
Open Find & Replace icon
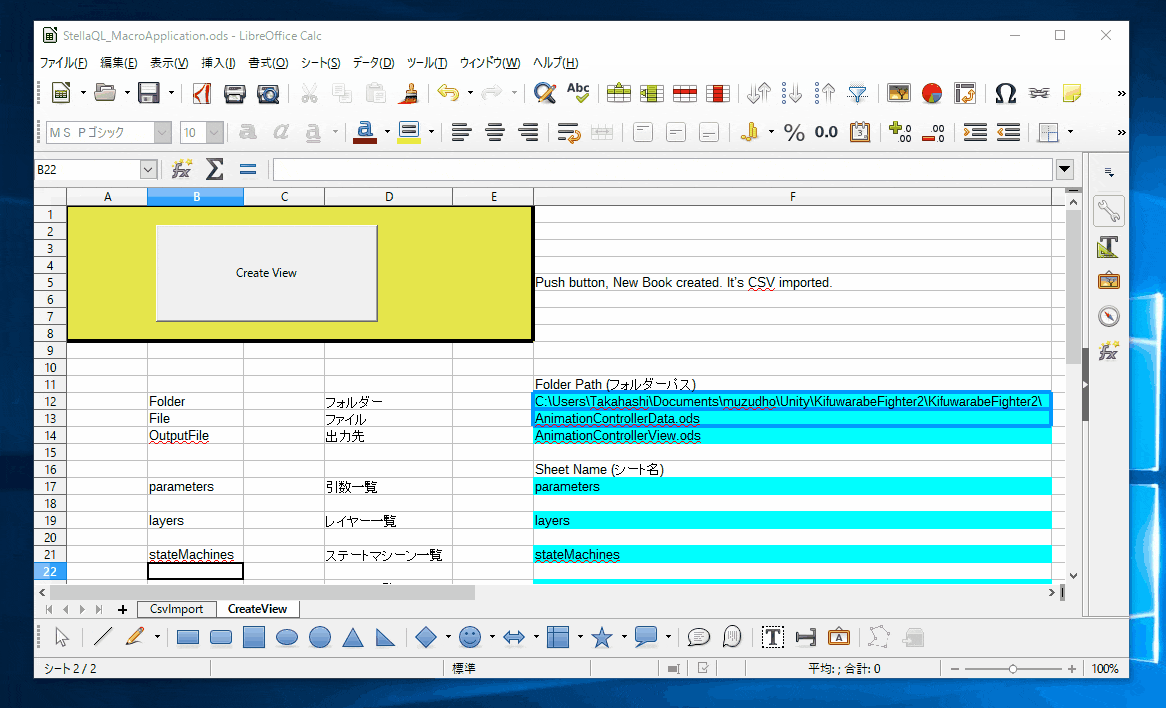point(545,93)
